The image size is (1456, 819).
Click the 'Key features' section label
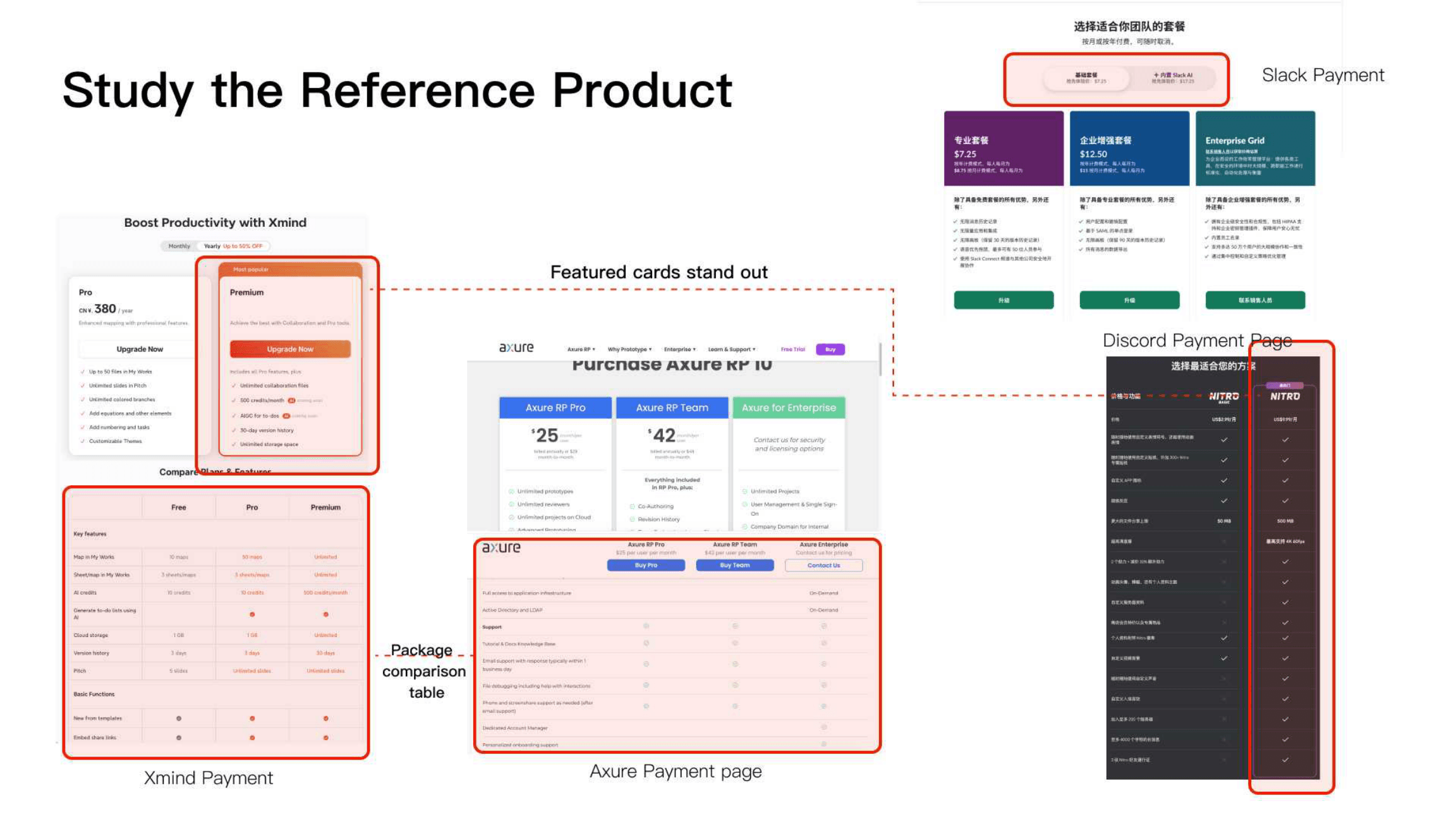coord(90,534)
